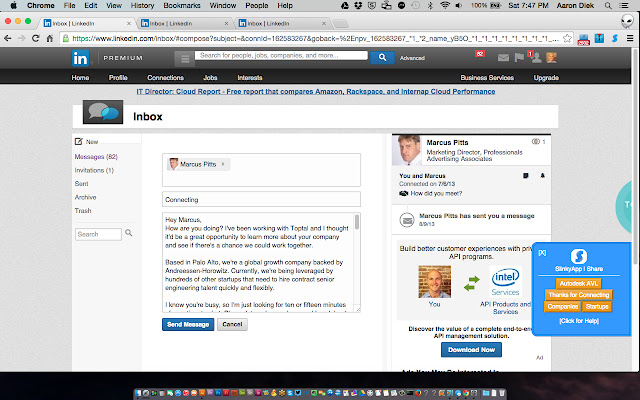Remove Marcus Pitts recipient chip
The image size is (640, 400).
click(x=223, y=164)
